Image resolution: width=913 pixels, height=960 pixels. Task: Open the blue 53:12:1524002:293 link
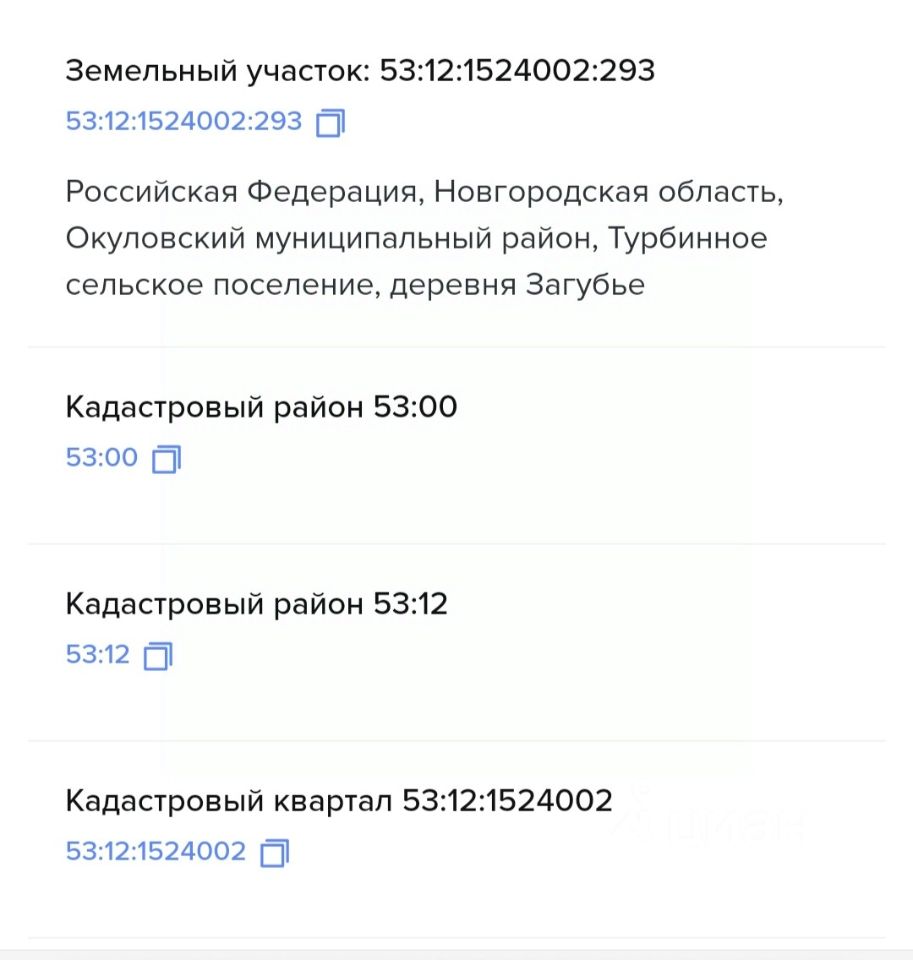coord(183,122)
